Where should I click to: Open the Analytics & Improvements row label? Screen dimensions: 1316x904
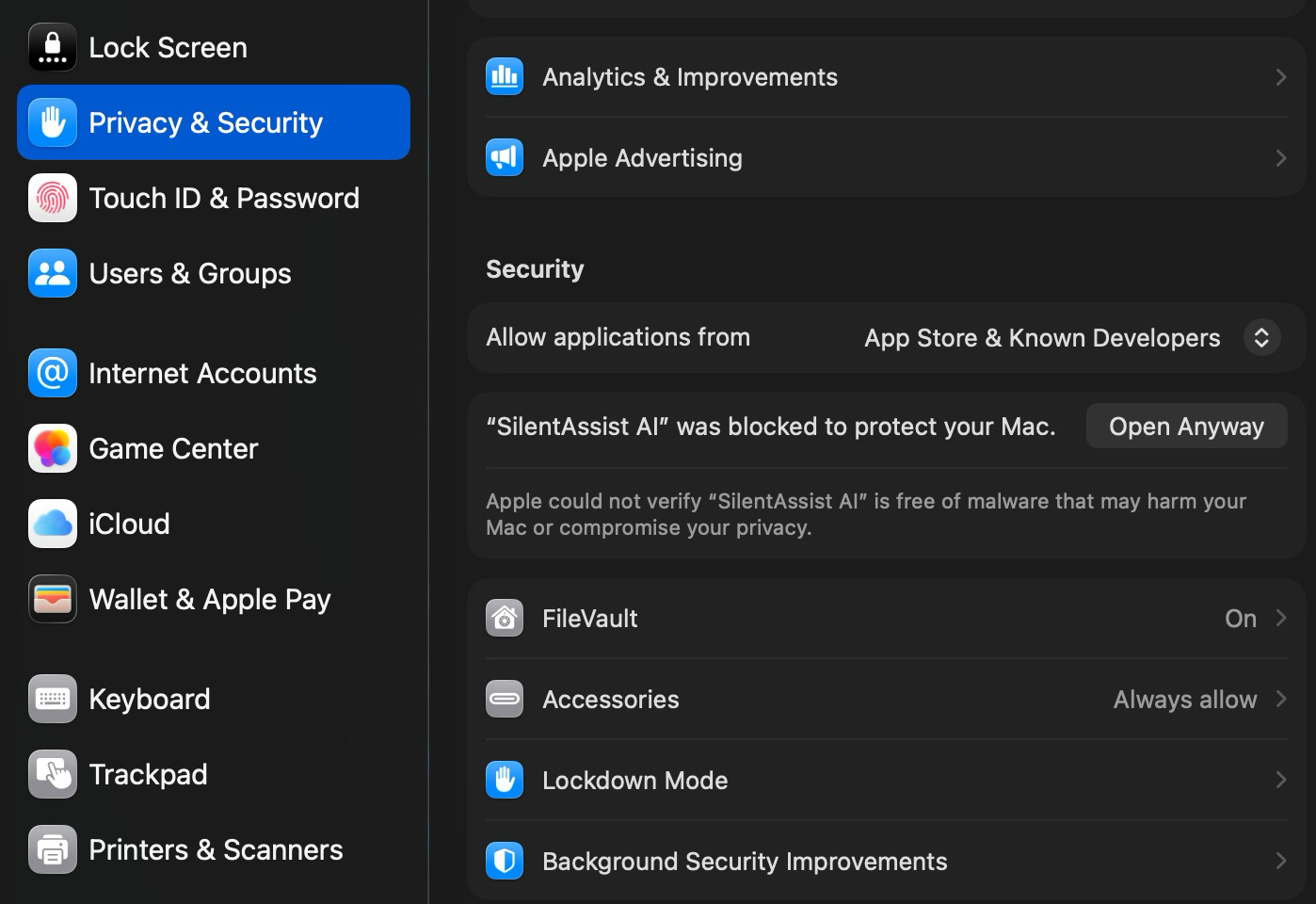pyautogui.click(x=690, y=77)
